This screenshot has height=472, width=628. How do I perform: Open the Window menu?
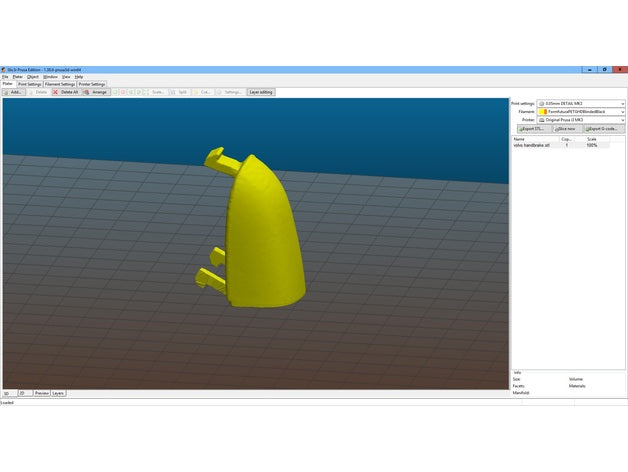click(50, 77)
